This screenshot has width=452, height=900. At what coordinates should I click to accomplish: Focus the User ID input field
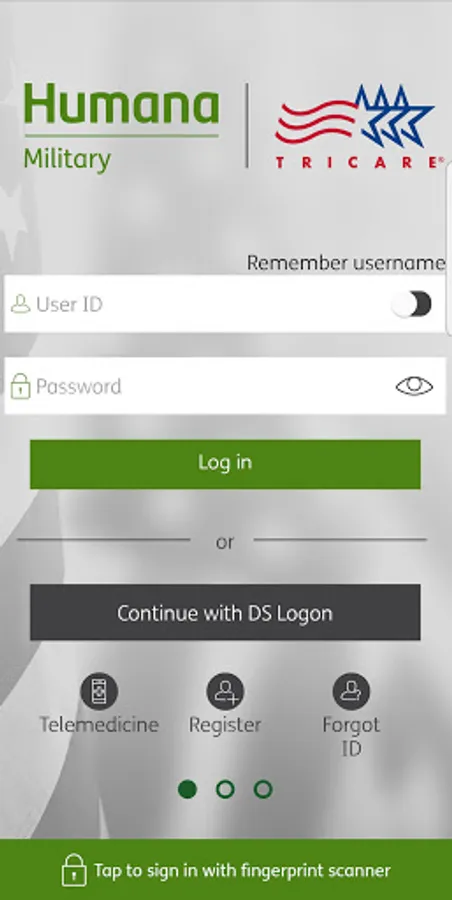(x=225, y=304)
